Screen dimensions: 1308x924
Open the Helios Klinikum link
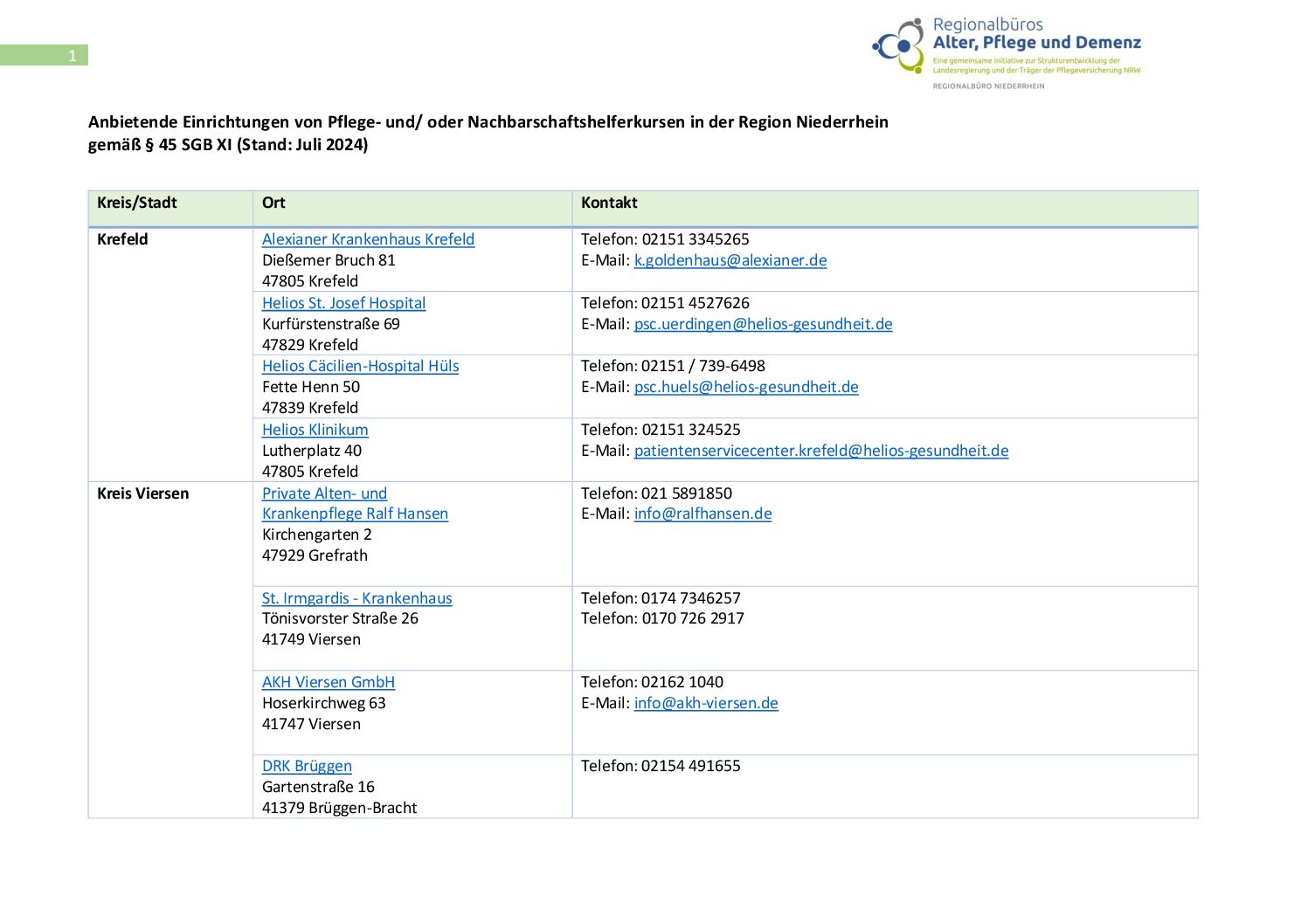(x=315, y=430)
